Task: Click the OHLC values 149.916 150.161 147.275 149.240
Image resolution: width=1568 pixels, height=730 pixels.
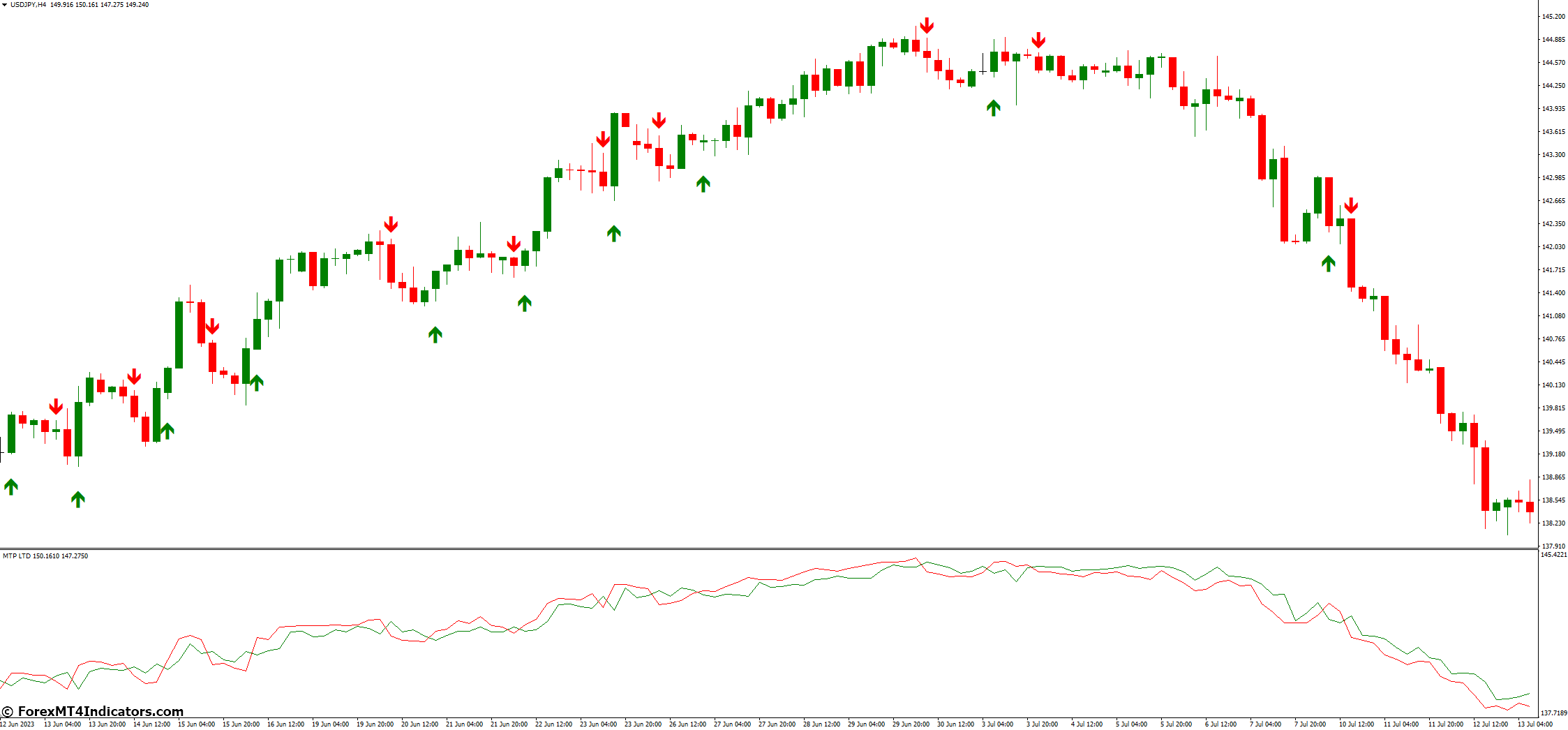Action: tap(99, 5)
